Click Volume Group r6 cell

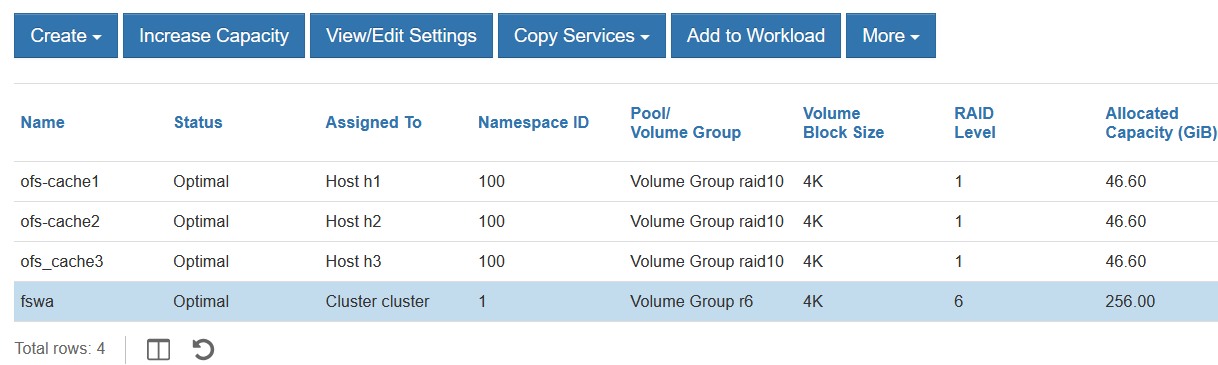692,301
